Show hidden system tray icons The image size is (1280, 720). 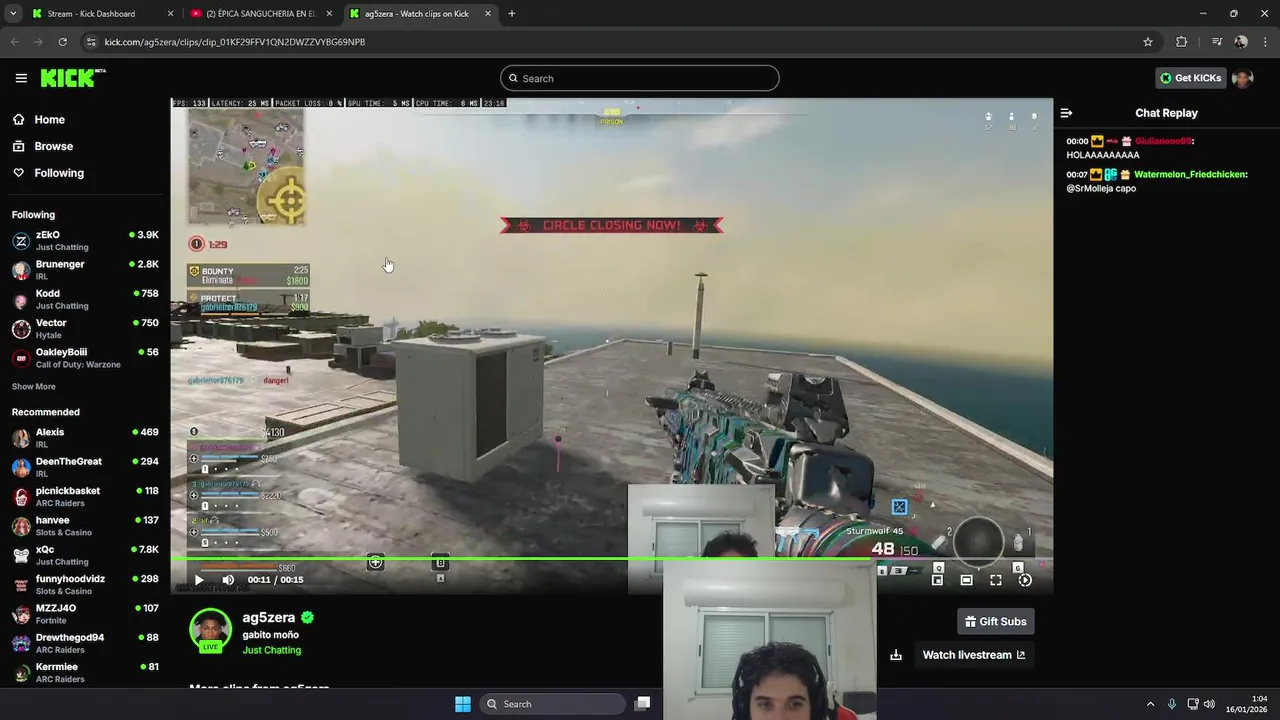(x=1150, y=704)
